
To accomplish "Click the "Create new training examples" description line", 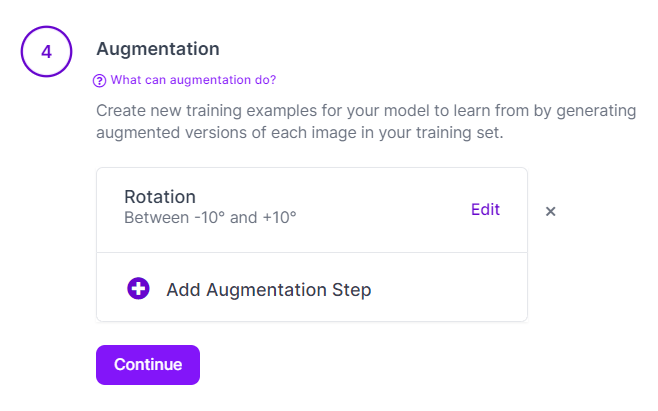I will pyautogui.click(x=364, y=110).
